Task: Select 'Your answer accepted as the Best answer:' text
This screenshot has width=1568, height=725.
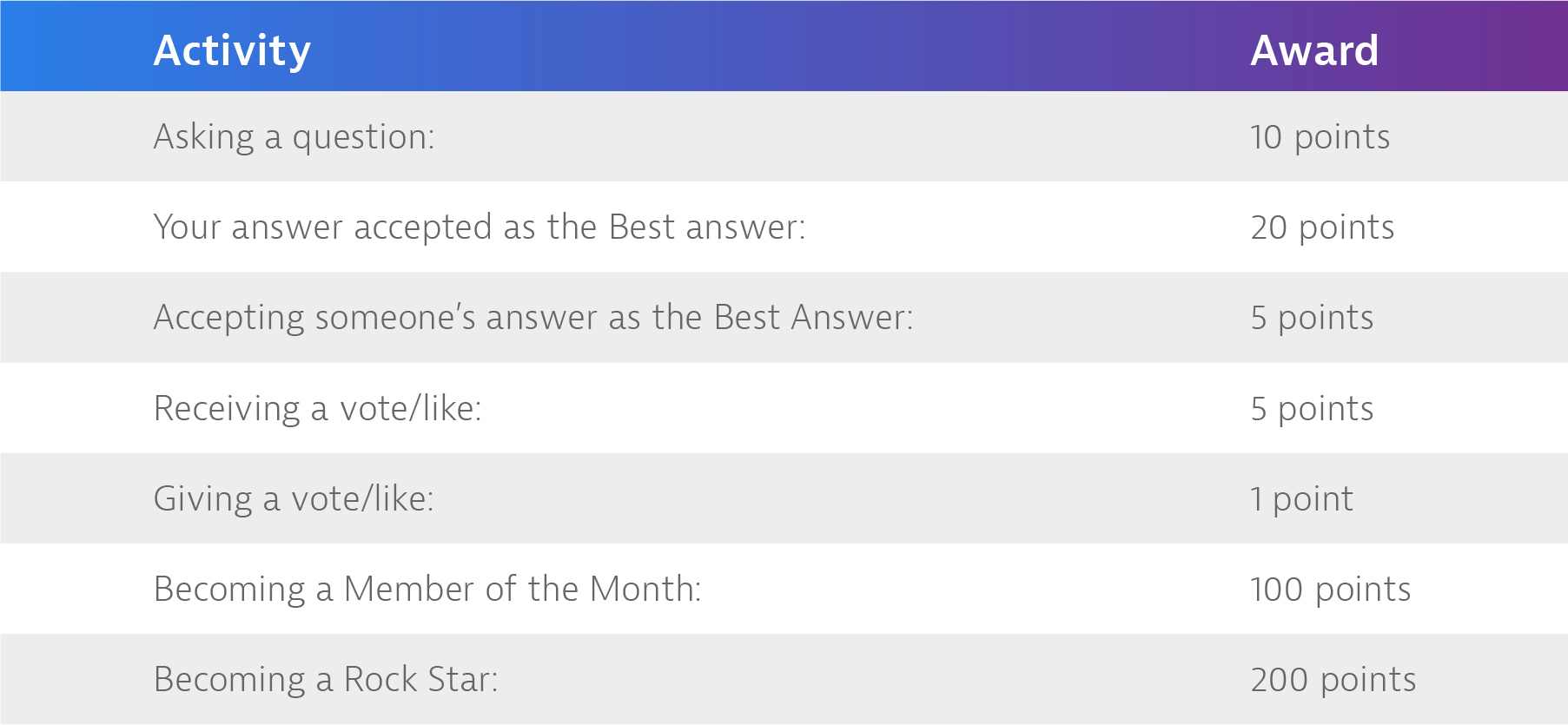Action: coord(480,227)
